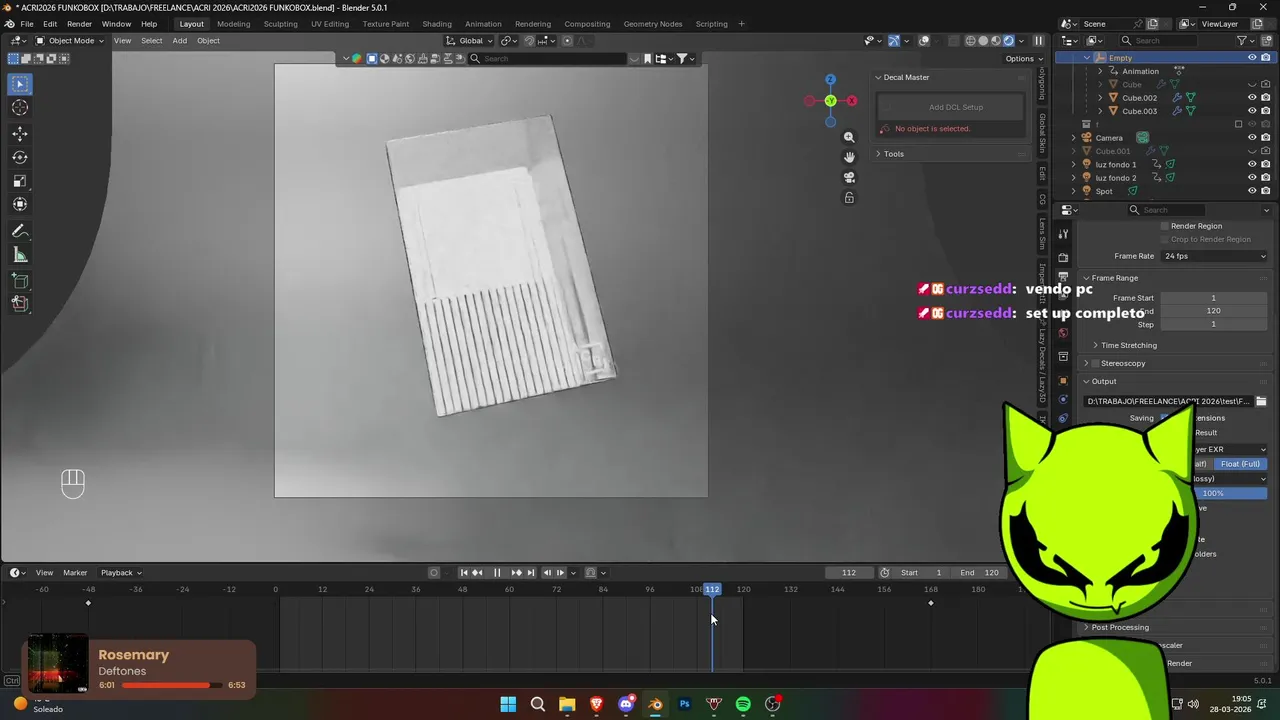Select the Annotate tool

(x=20, y=232)
